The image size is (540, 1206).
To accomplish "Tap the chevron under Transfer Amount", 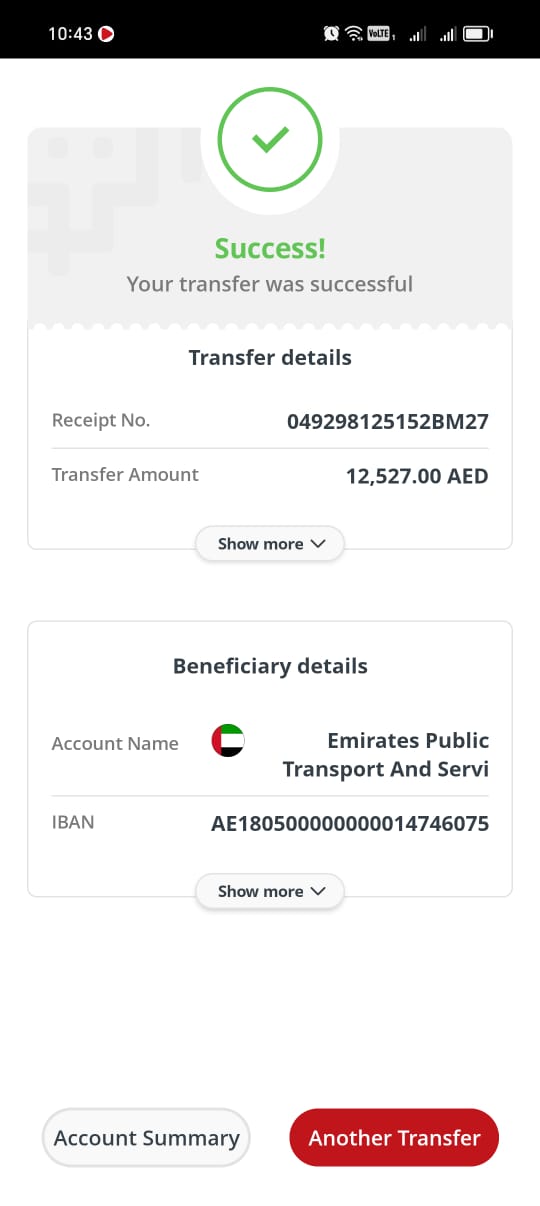I will [x=318, y=544].
